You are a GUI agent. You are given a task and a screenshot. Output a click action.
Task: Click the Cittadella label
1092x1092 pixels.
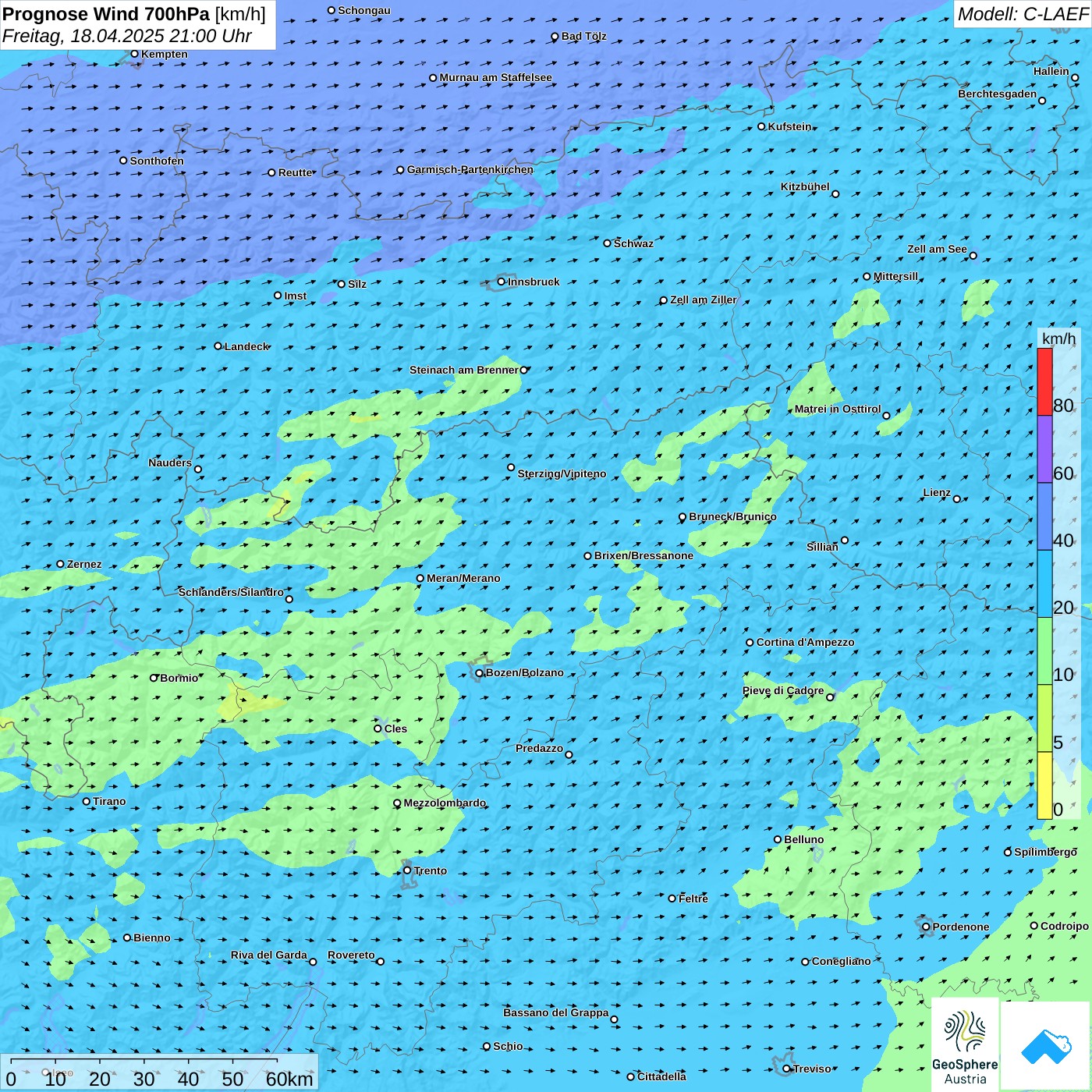pyautogui.click(x=661, y=1076)
